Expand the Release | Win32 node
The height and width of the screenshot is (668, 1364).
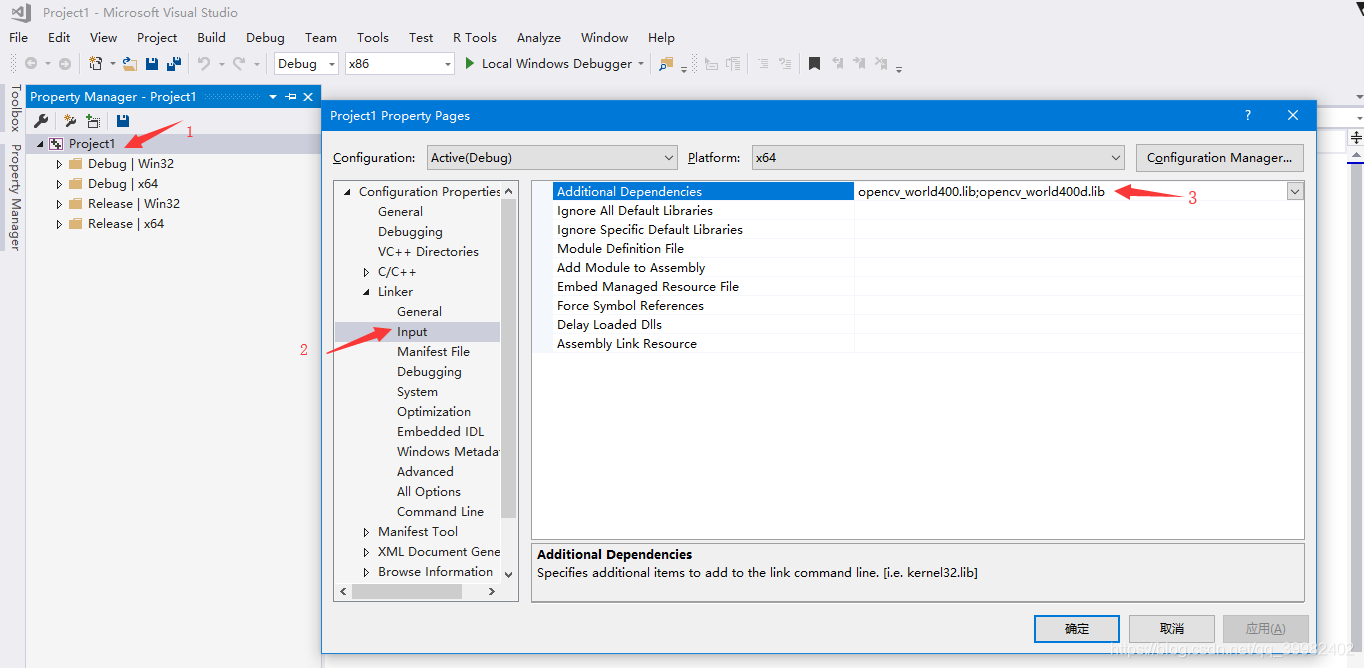tap(59, 204)
